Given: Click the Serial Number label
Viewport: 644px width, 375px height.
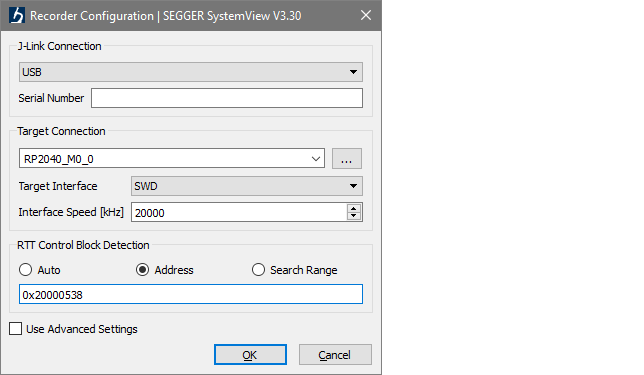Looking at the screenshot, I should [x=51, y=98].
